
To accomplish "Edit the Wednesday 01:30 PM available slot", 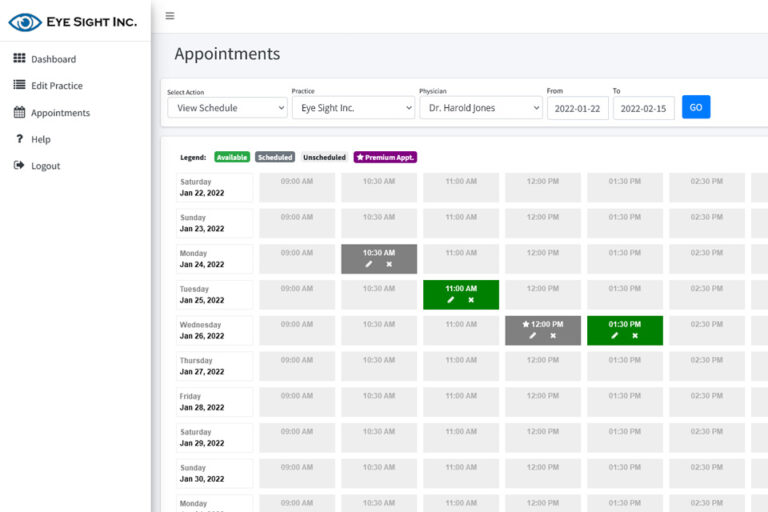I will click(x=614, y=336).
